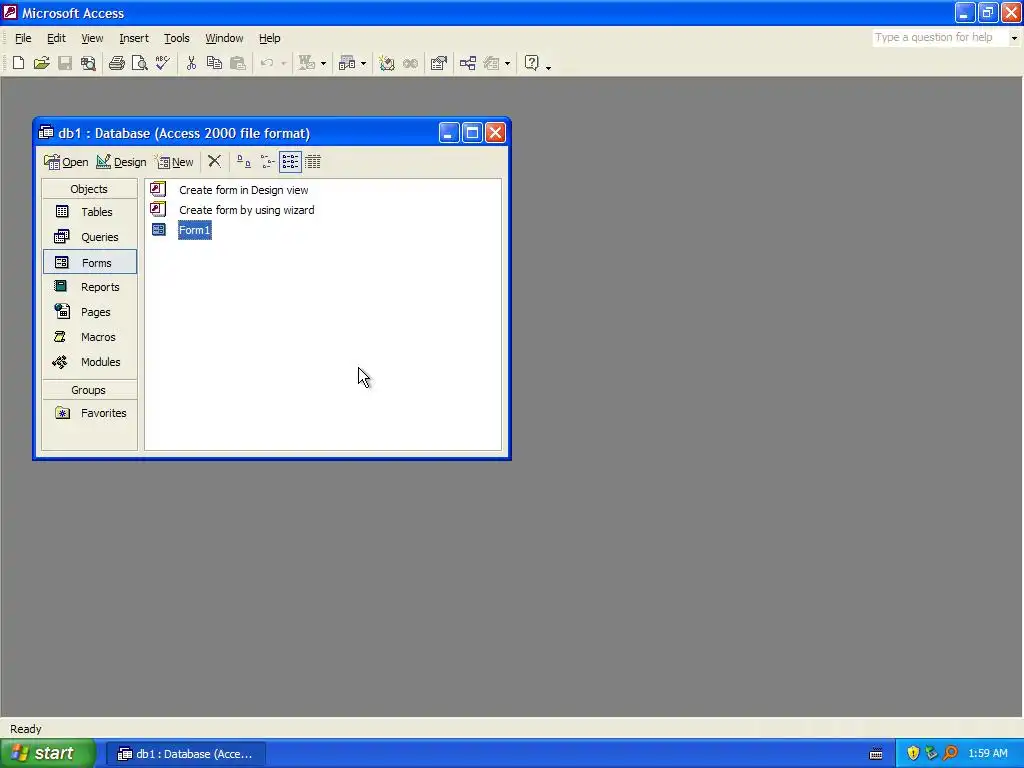Click the Properties toolbar icon
The width and height of the screenshot is (1024, 768).
pos(439,63)
